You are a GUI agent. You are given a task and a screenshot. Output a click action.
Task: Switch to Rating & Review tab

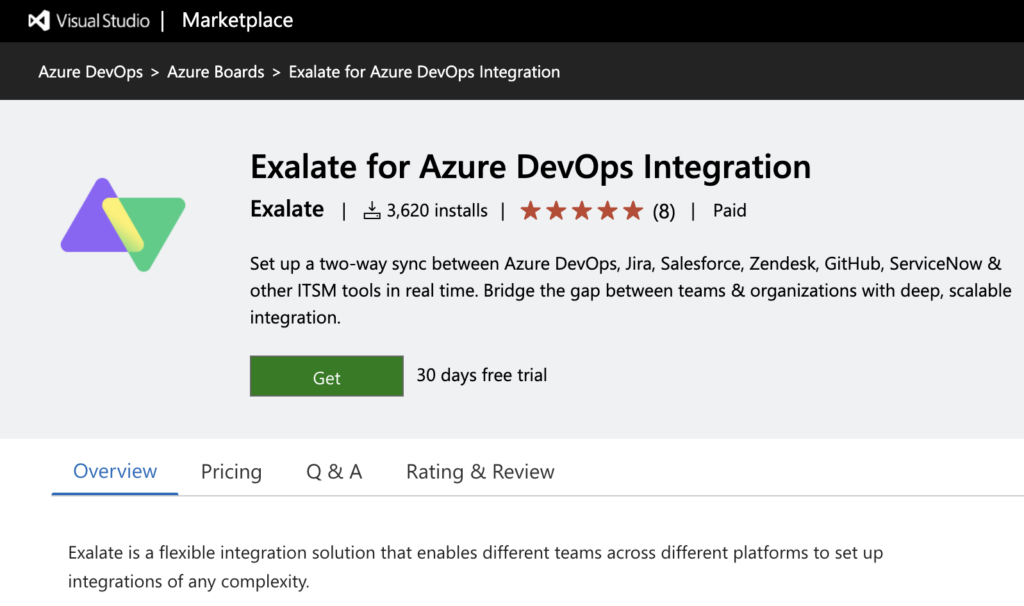pyautogui.click(x=480, y=472)
